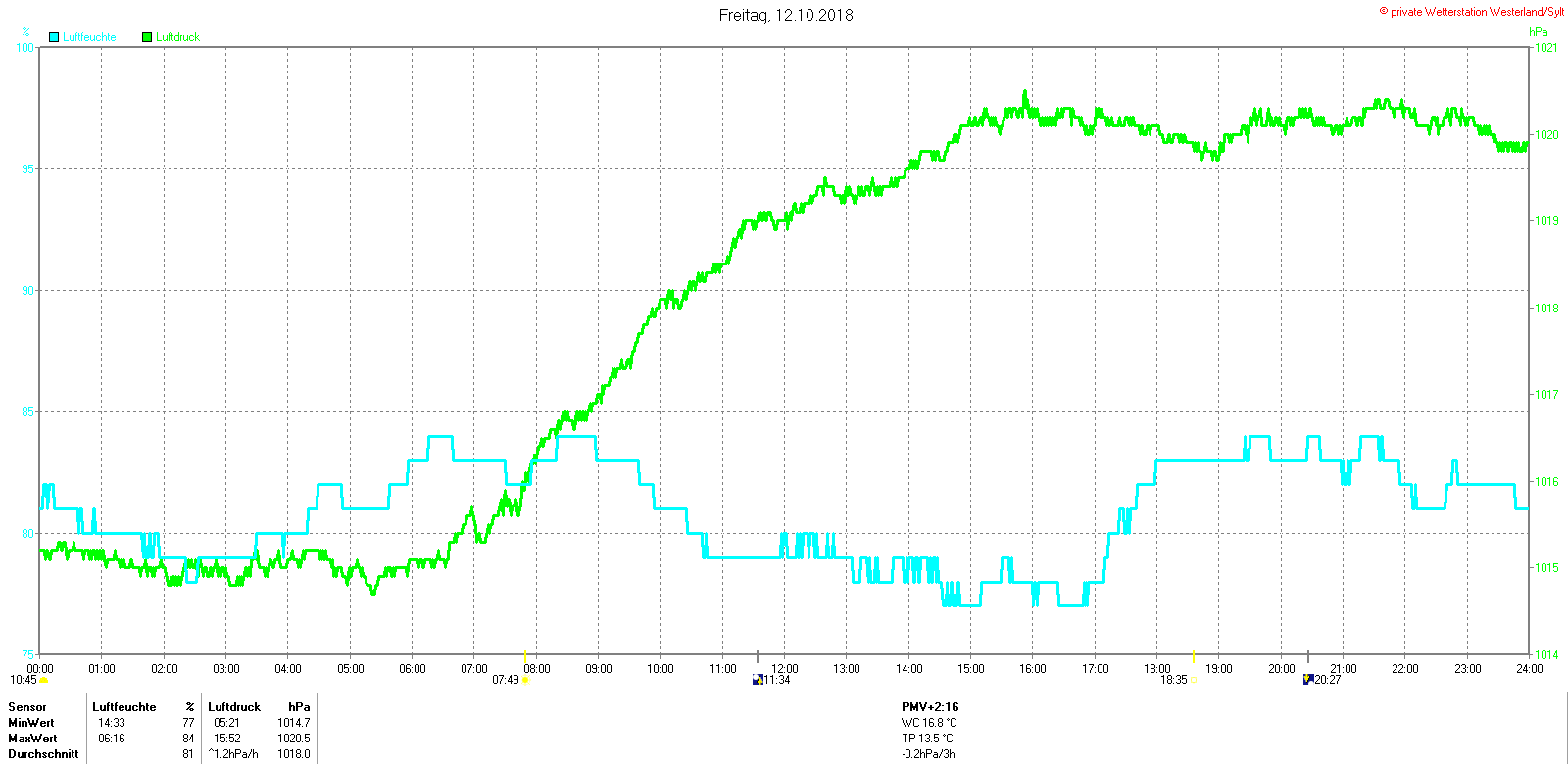Screen dimensions: 1568x764
Task: Click the yellow sunrise tick mark near 08:00
Action: 526,656
